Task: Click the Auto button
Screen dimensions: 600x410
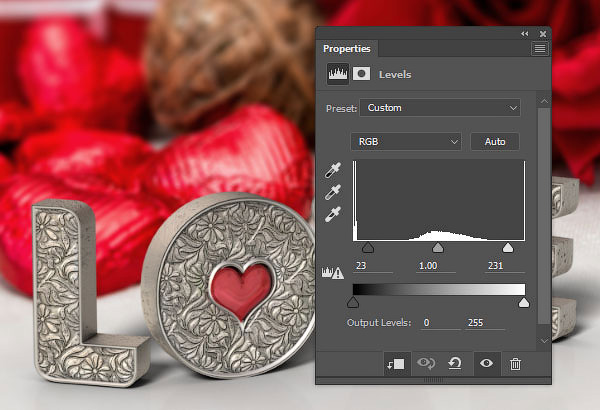Action: (495, 142)
